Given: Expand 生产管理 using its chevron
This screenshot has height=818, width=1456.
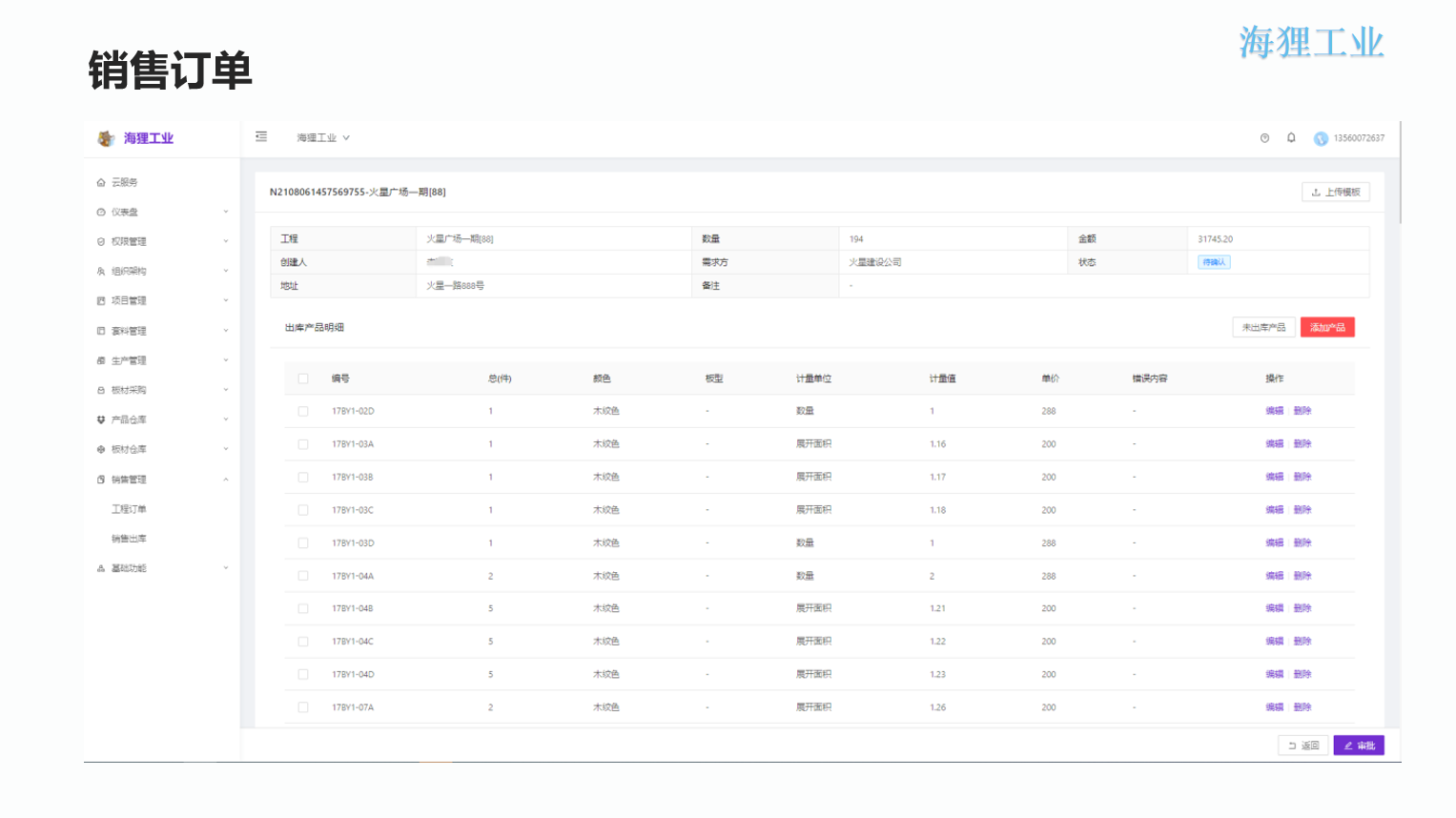Looking at the screenshot, I should click(x=226, y=360).
